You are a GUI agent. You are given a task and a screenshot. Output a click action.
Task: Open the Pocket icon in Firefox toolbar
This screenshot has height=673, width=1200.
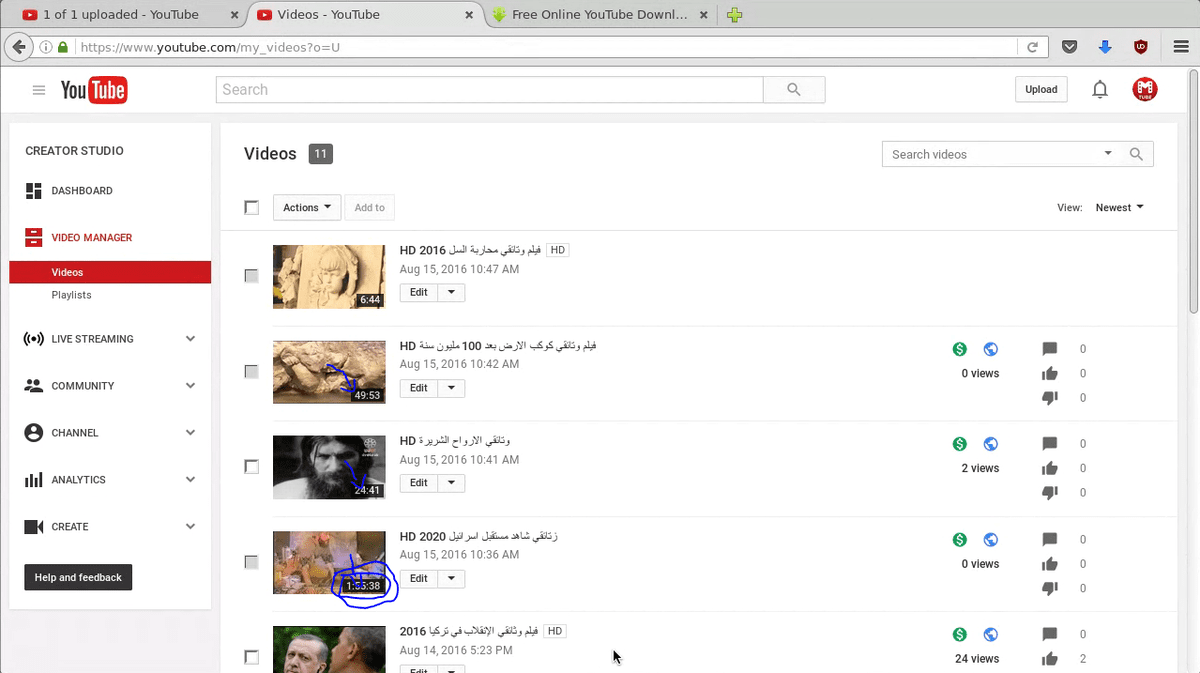(x=1069, y=47)
